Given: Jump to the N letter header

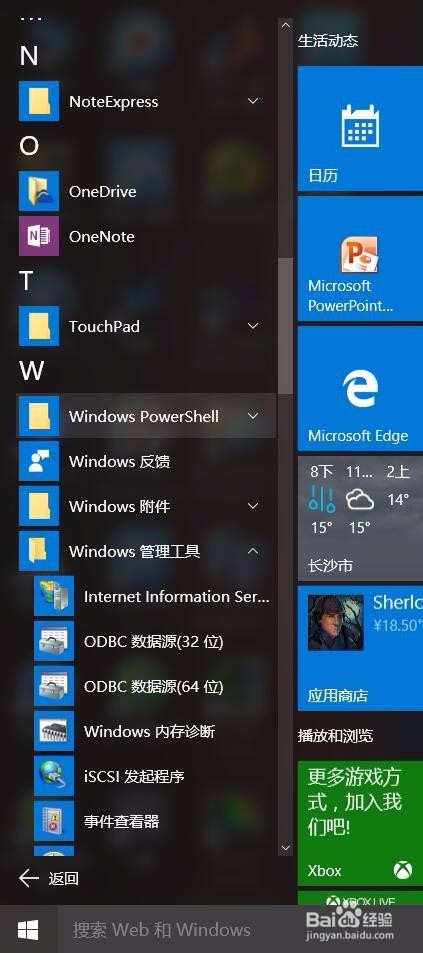Looking at the screenshot, I should pyautogui.click(x=29, y=57).
